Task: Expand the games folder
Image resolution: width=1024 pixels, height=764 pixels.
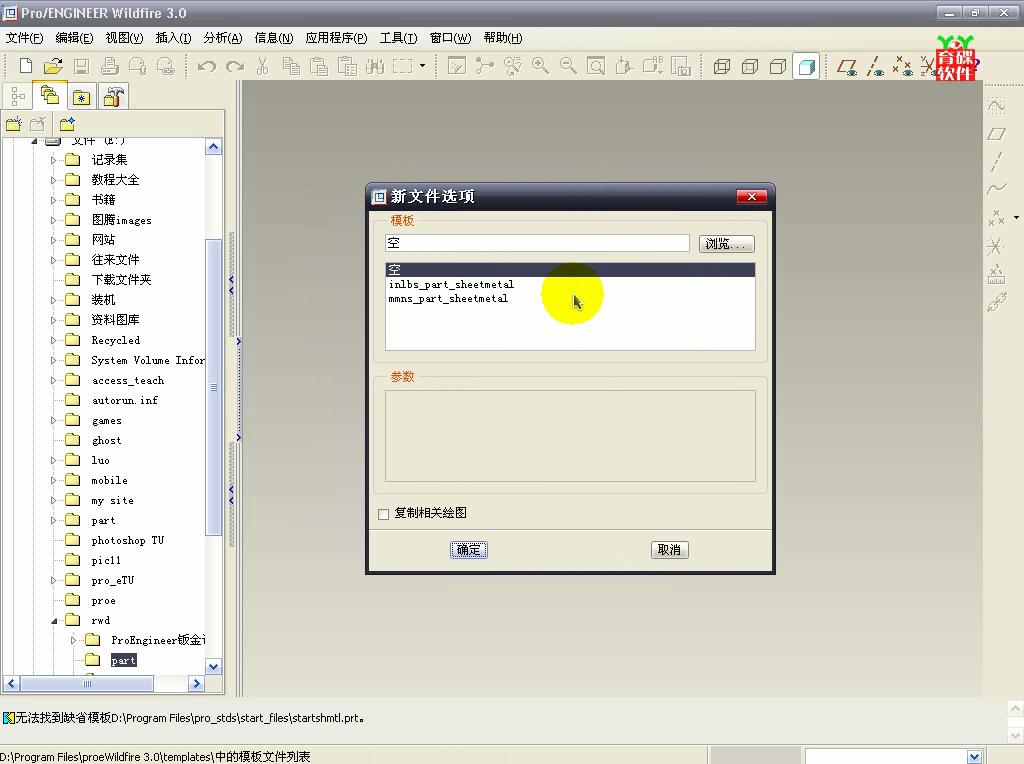Action: pyautogui.click(x=54, y=421)
